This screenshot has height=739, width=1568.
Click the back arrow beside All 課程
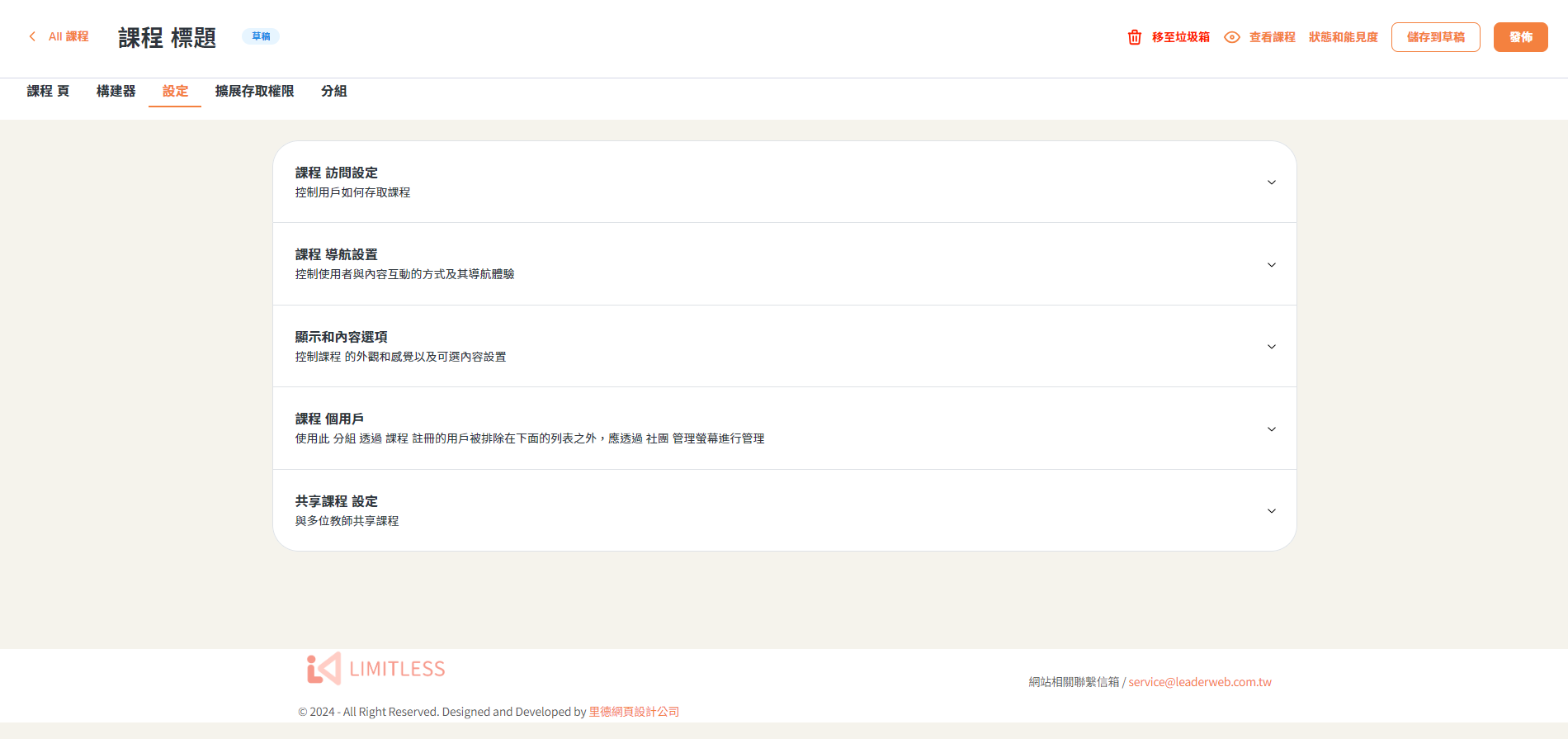[32, 36]
